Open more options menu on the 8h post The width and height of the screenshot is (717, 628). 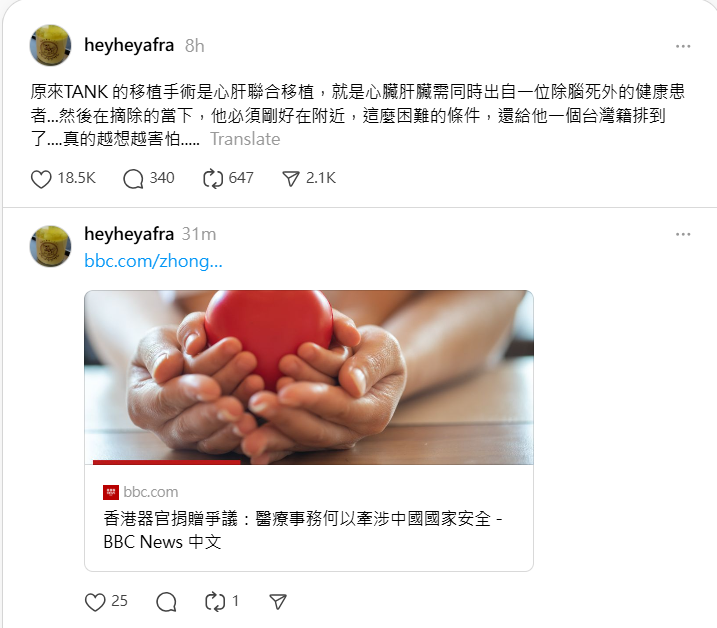[683, 46]
